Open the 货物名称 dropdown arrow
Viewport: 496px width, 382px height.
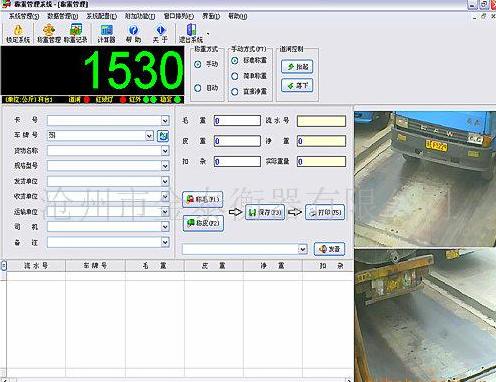click(165, 151)
